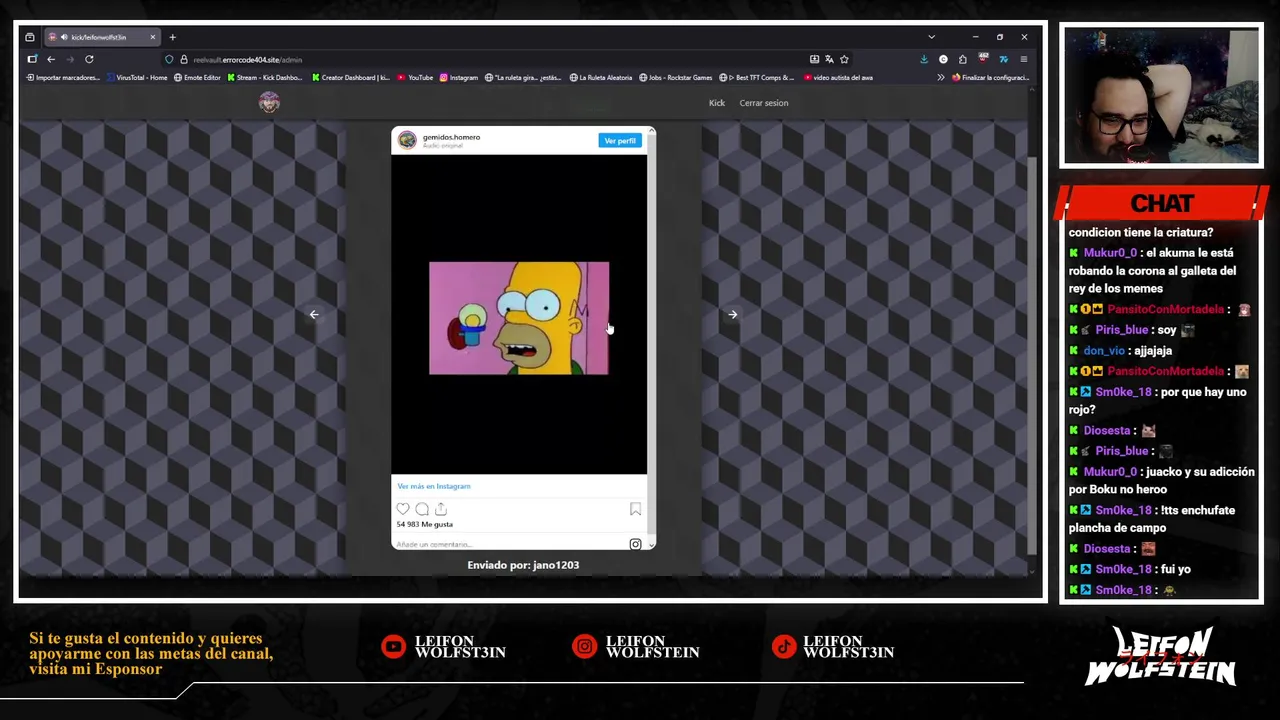Click the comment bubble icon under the reel

(422, 509)
